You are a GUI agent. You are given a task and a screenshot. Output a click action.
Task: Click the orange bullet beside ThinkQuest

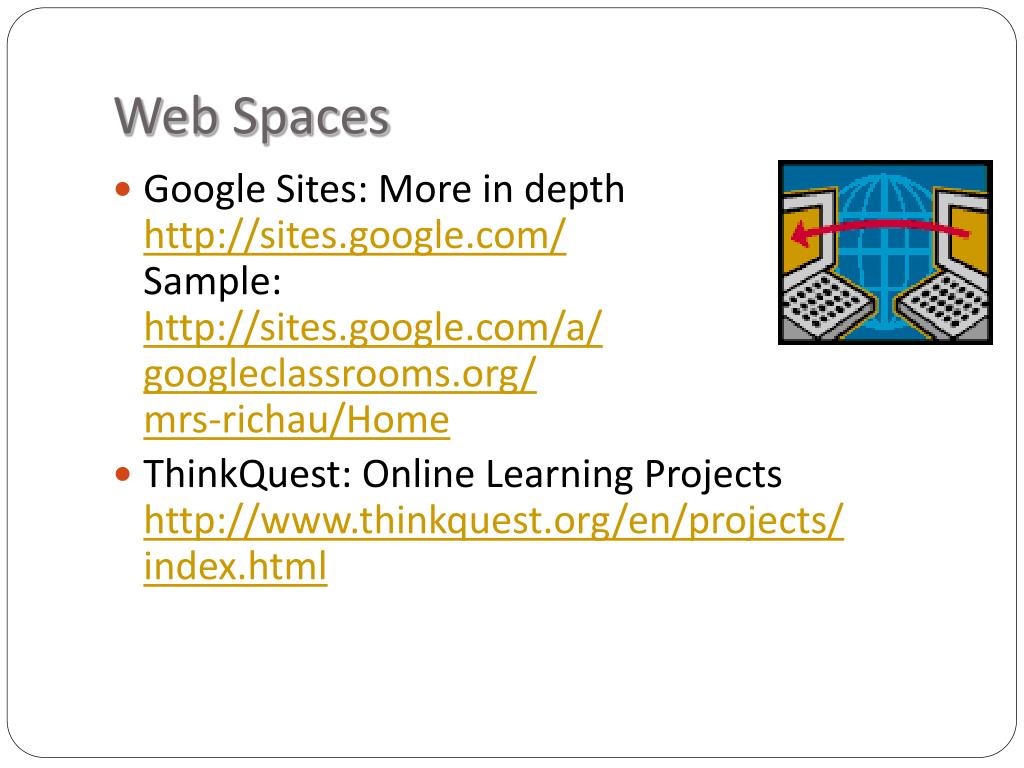122,473
